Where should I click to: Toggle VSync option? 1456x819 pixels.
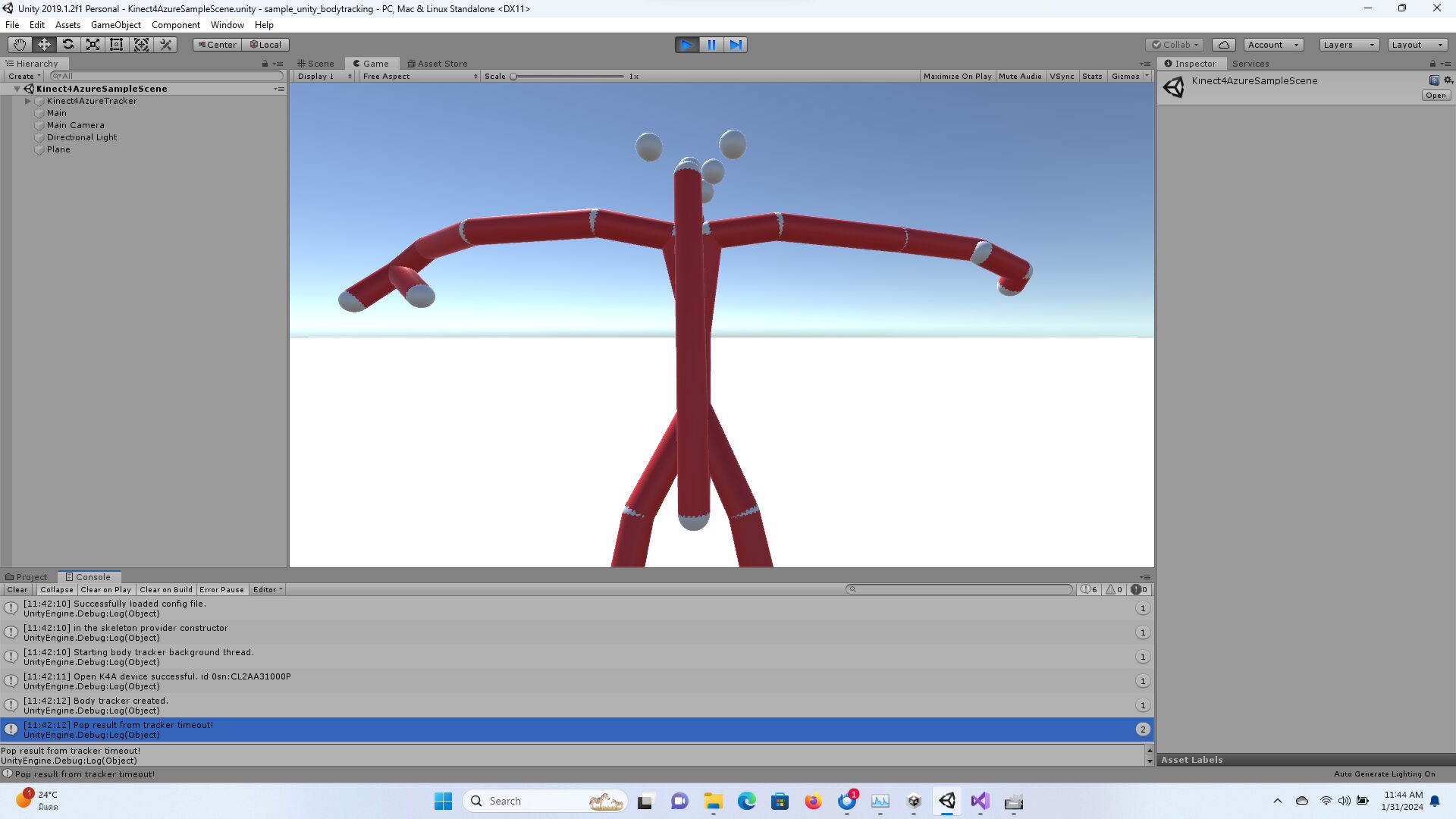[1062, 76]
